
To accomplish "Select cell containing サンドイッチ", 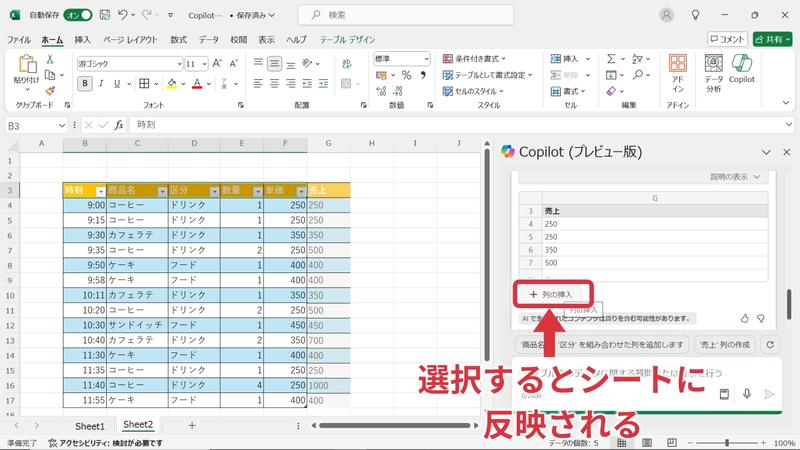I will [137, 325].
